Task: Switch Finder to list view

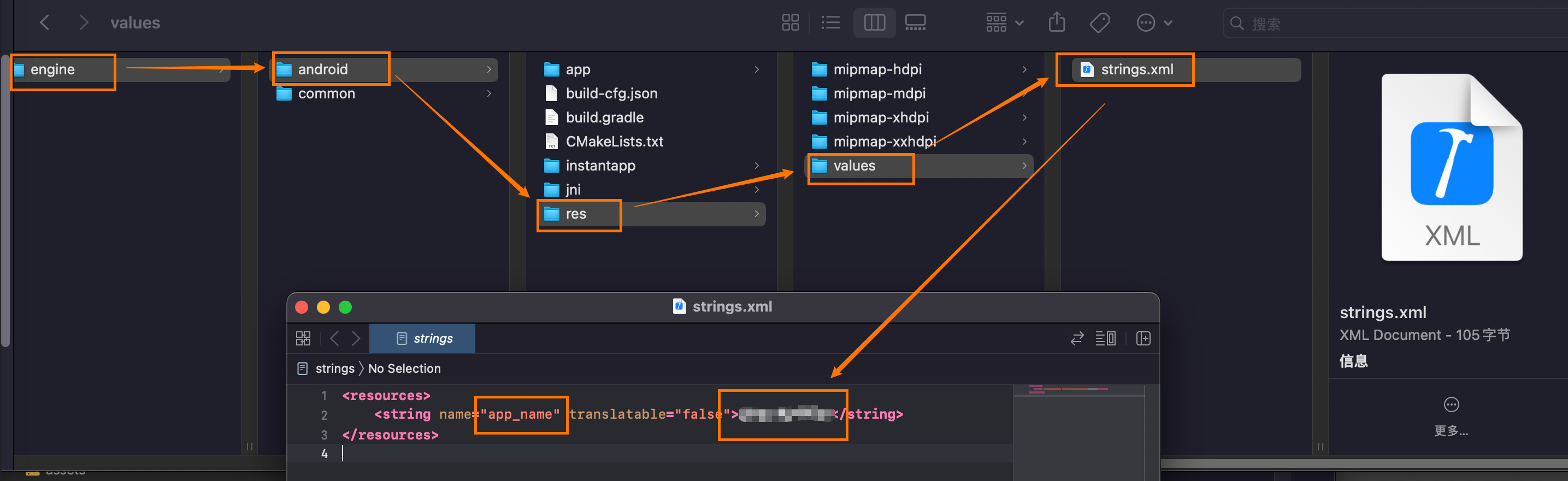Action: click(x=830, y=23)
